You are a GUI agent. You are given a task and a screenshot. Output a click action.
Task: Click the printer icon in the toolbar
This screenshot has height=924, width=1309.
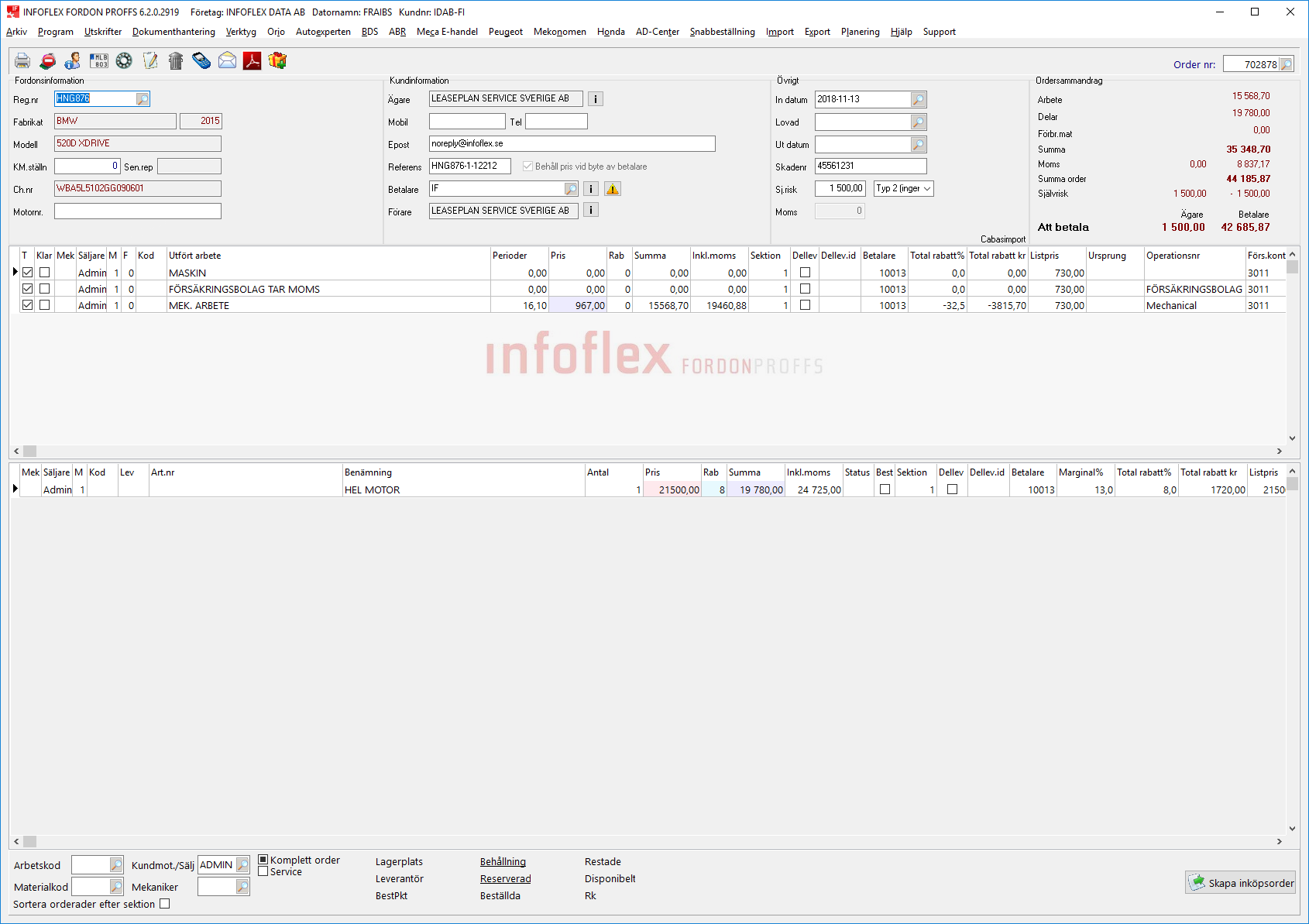coord(22,60)
